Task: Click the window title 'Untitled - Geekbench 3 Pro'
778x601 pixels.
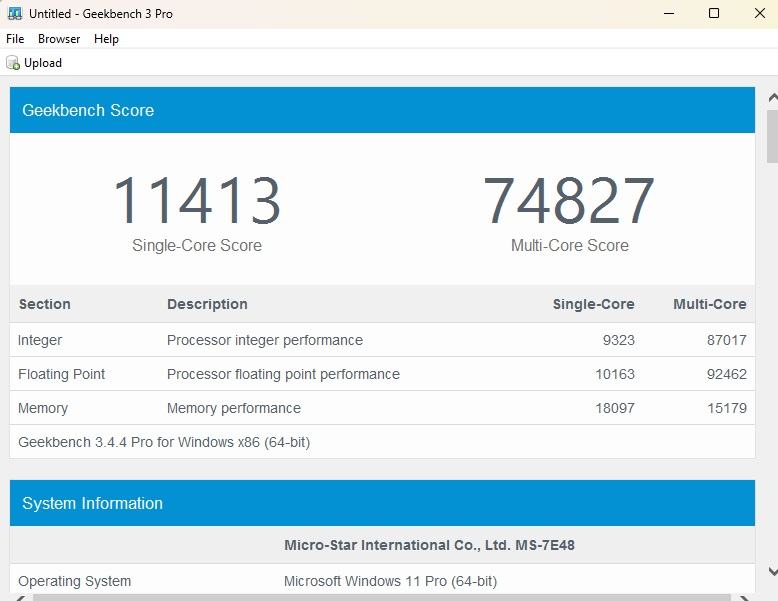Action: click(101, 13)
